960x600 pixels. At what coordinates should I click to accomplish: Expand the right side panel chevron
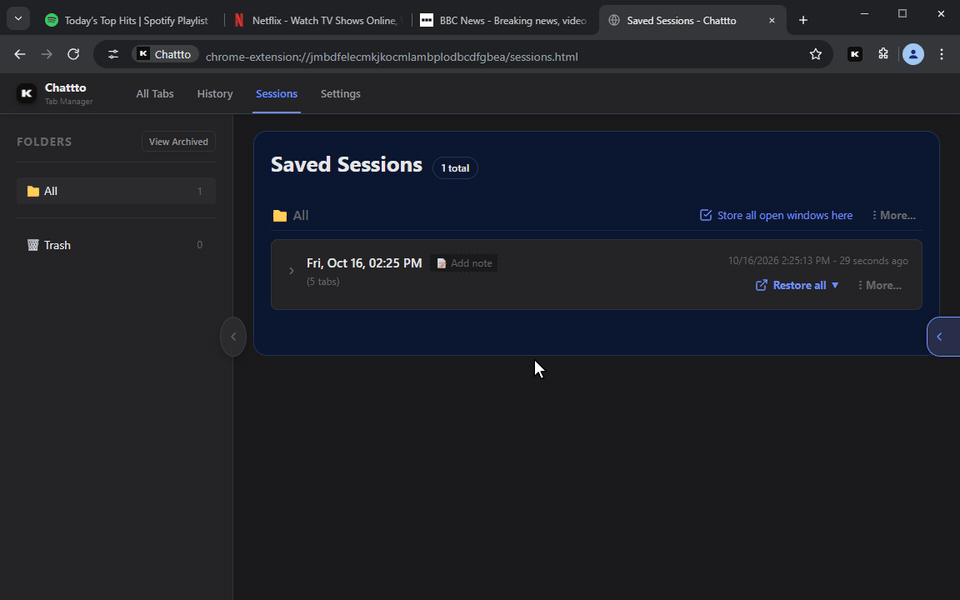(943, 337)
